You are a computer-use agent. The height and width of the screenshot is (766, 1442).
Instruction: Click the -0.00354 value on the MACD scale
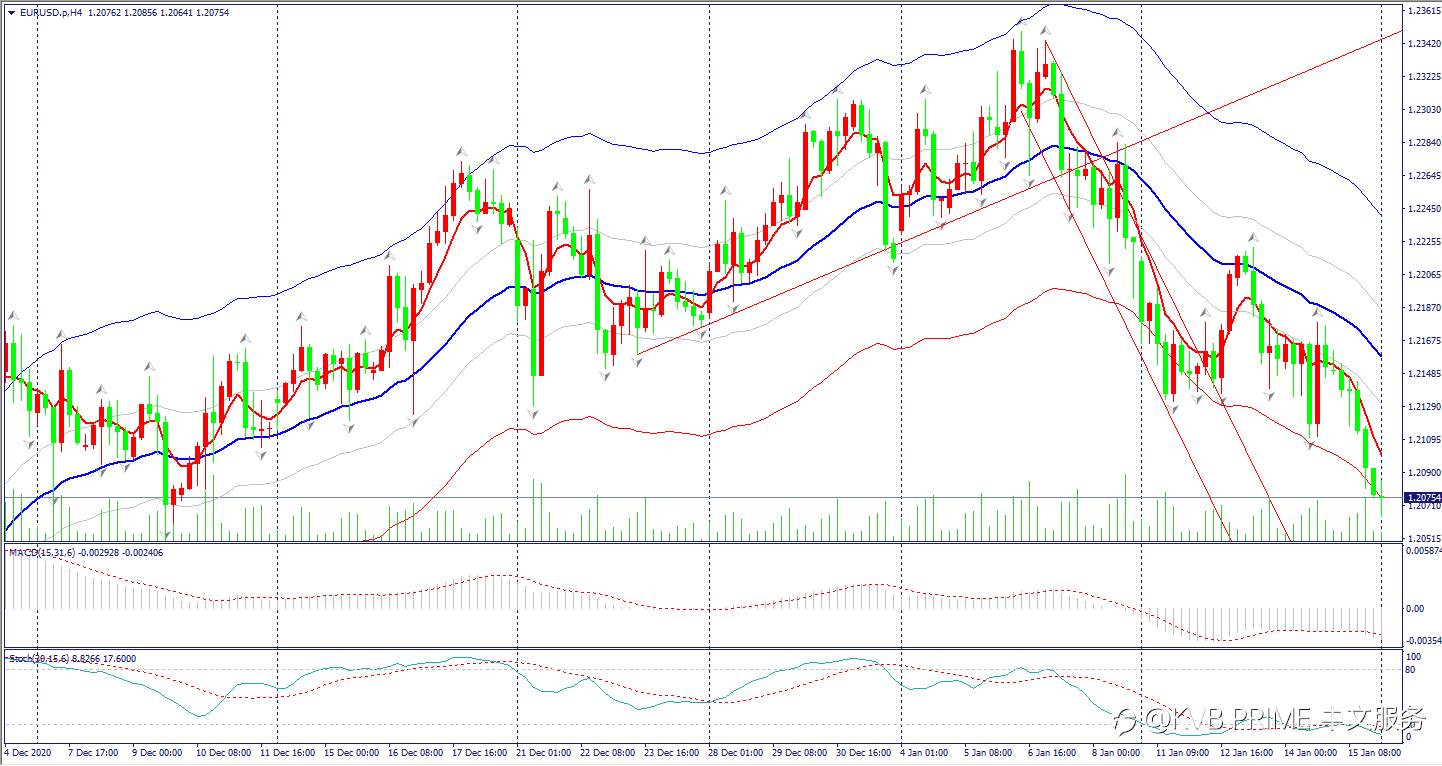click(x=1423, y=640)
